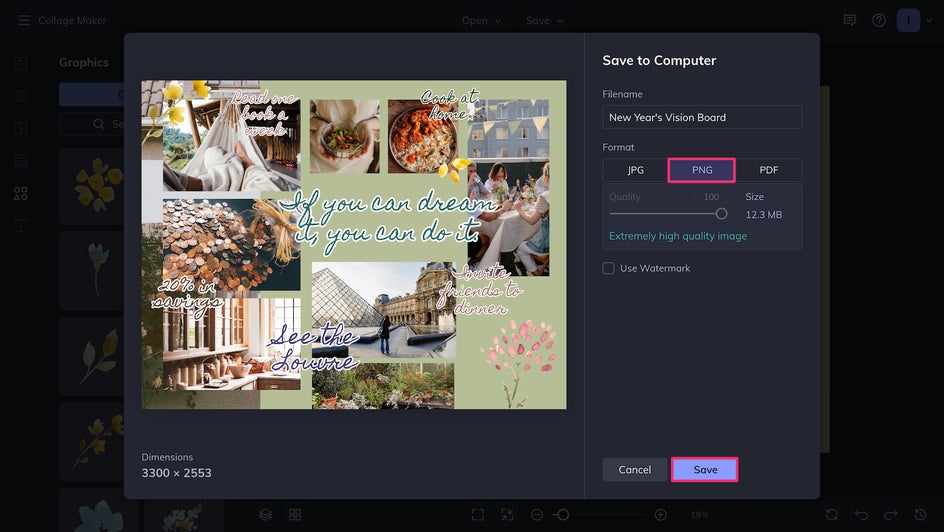Click the fit to screen icon
Image resolution: width=944 pixels, height=532 pixels.
478,515
